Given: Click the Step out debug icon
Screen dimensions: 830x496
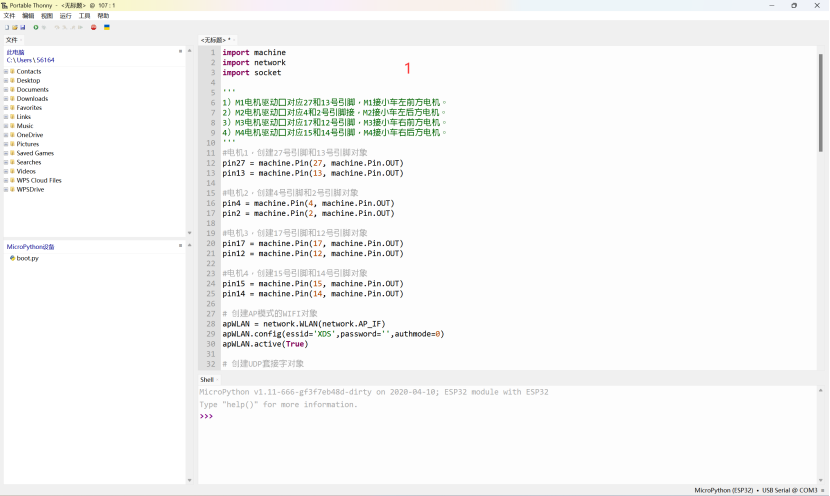Looking at the screenshot, I should coord(73,28).
